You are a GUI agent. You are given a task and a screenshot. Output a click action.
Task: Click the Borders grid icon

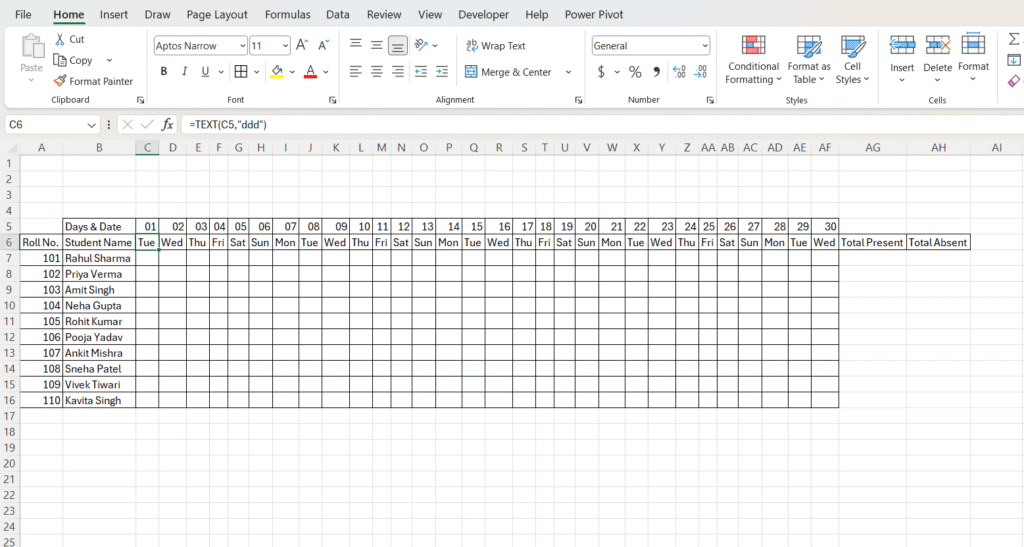(241, 72)
